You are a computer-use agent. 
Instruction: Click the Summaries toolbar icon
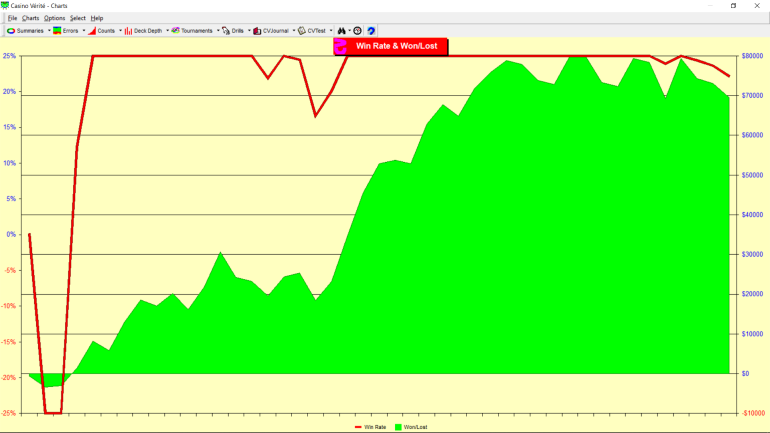(x=11, y=31)
